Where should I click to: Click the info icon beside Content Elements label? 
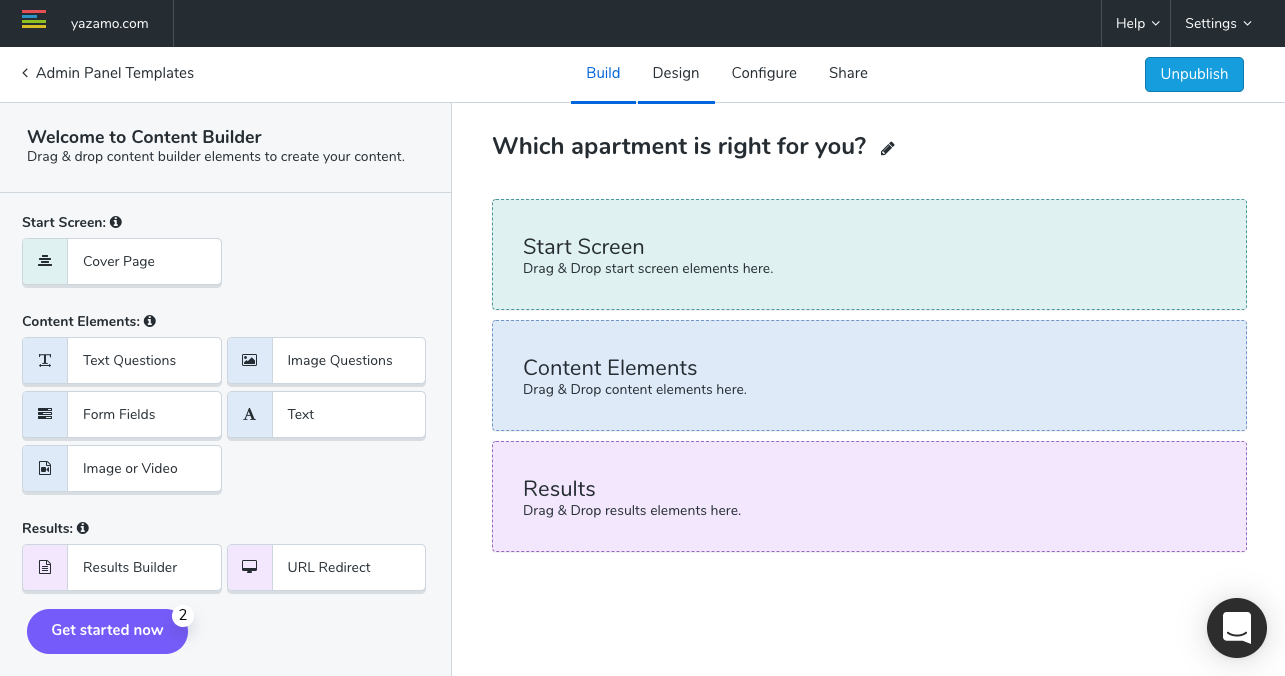click(x=150, y=321)
